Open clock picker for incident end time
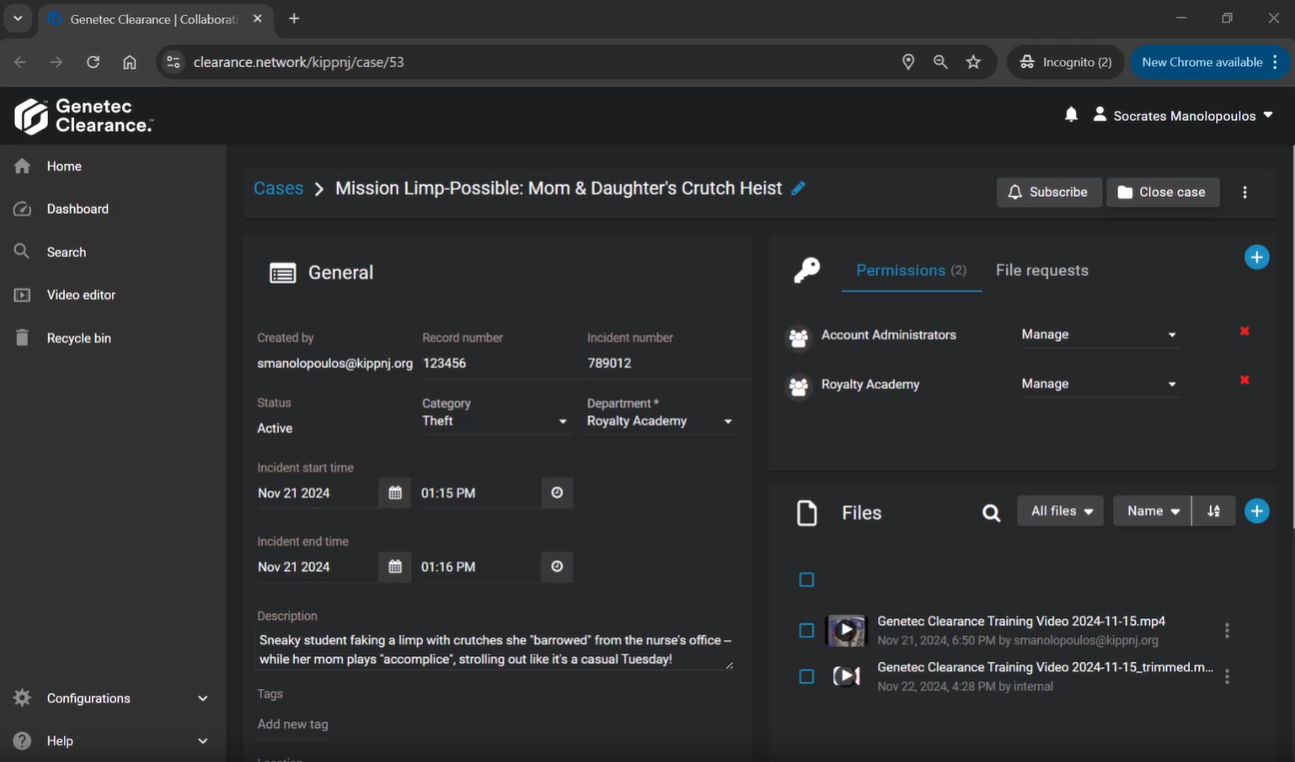The height and width of the screenshot is (762, 1295). (557, 567)
